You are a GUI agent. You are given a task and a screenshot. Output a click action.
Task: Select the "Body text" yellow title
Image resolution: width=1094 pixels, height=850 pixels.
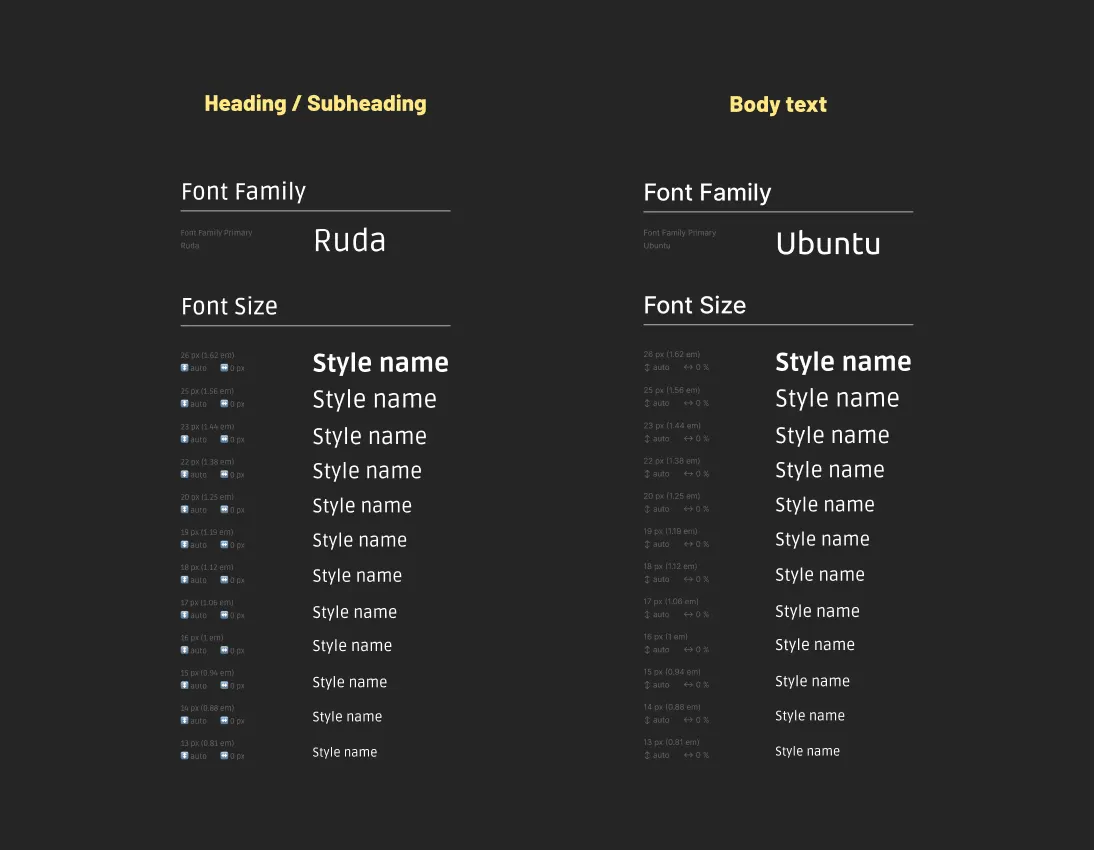777,105
